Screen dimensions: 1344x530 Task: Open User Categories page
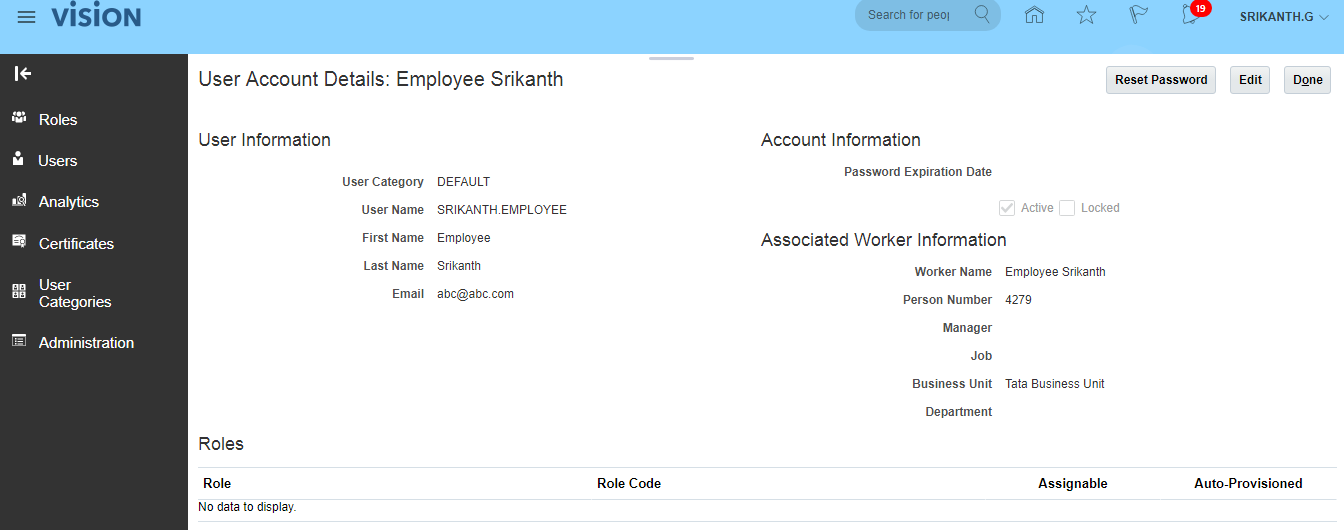[74, 293]
